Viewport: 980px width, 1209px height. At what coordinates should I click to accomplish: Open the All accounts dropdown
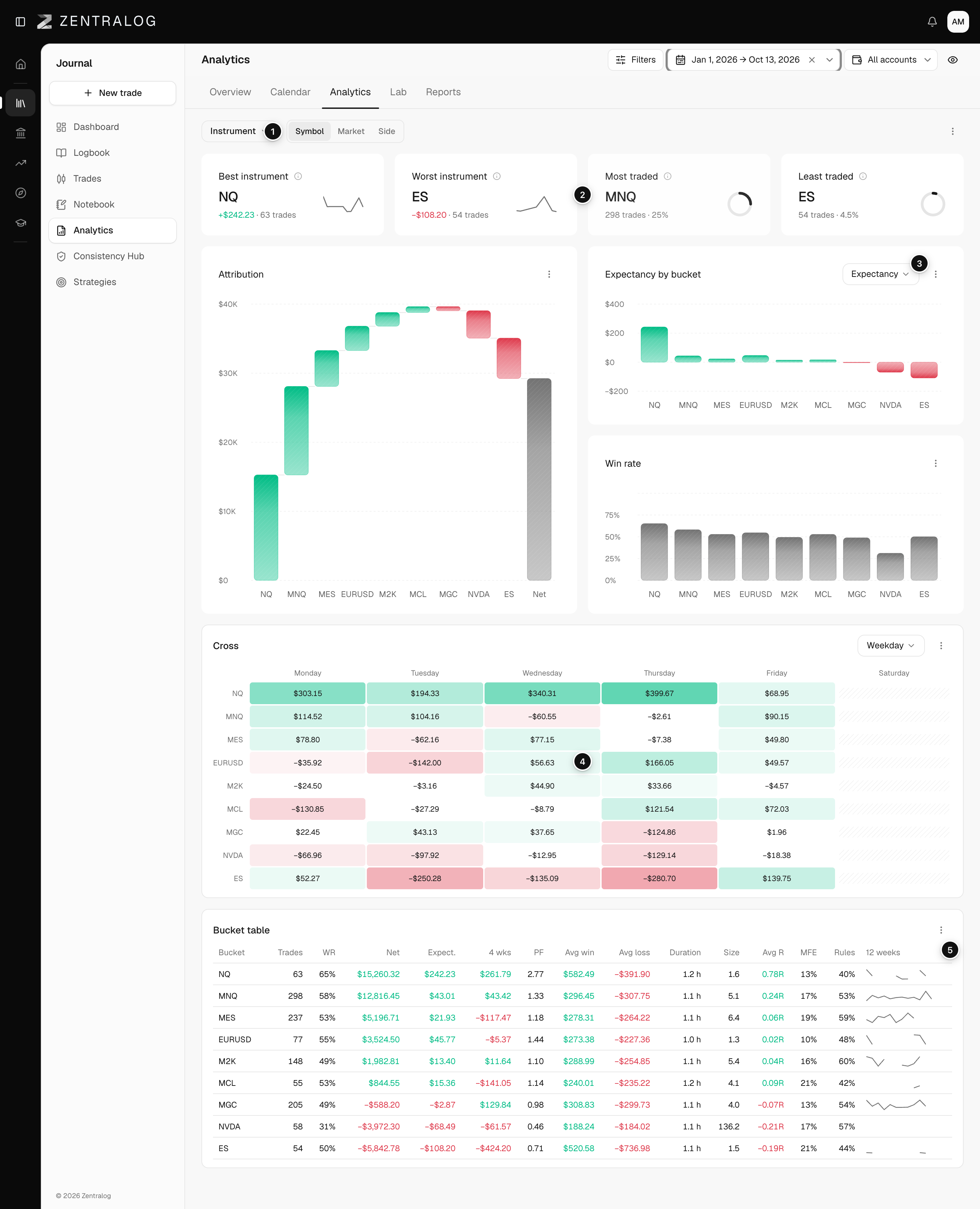891,60
